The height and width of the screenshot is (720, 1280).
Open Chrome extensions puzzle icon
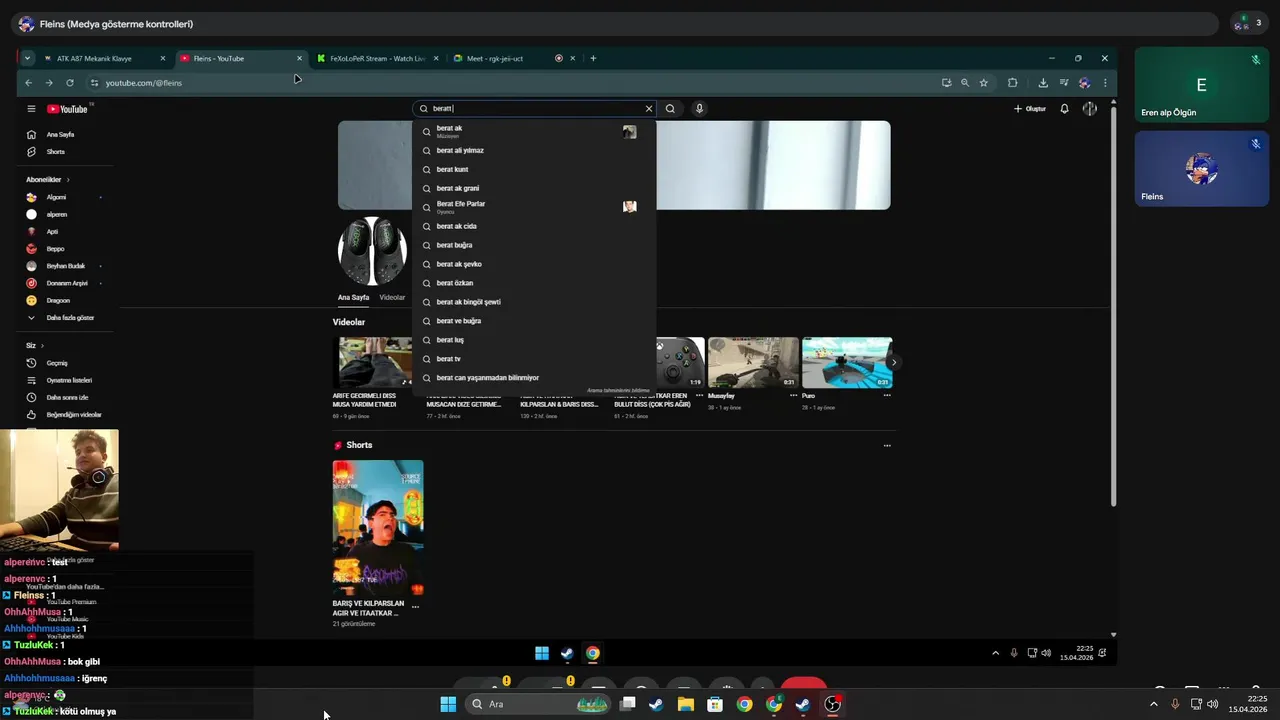click(1012, 83)
